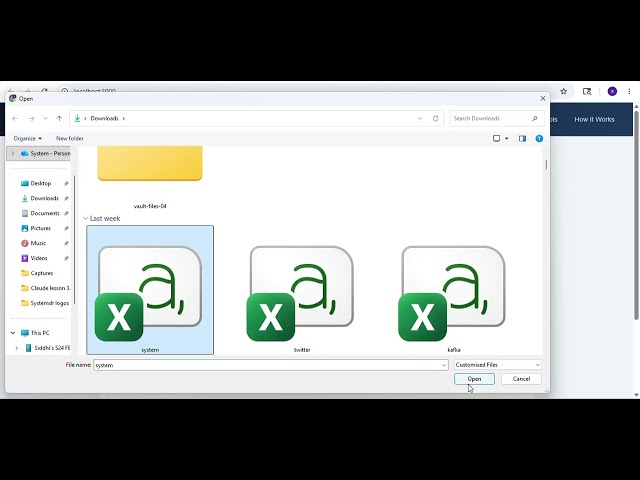Click the pin icon next to Pictures

click(x=66, y=228)
